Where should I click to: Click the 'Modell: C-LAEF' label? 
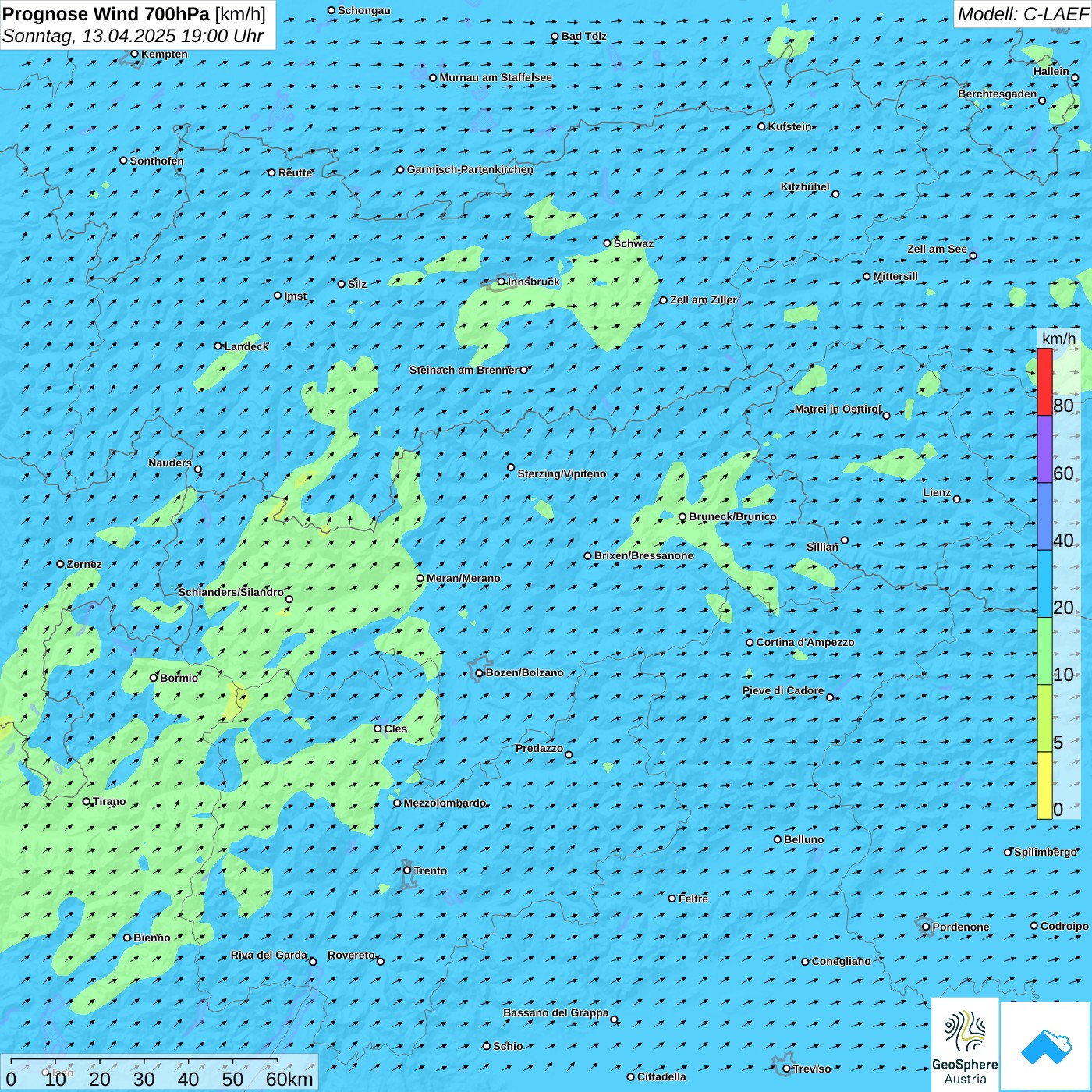[1023, 14]
